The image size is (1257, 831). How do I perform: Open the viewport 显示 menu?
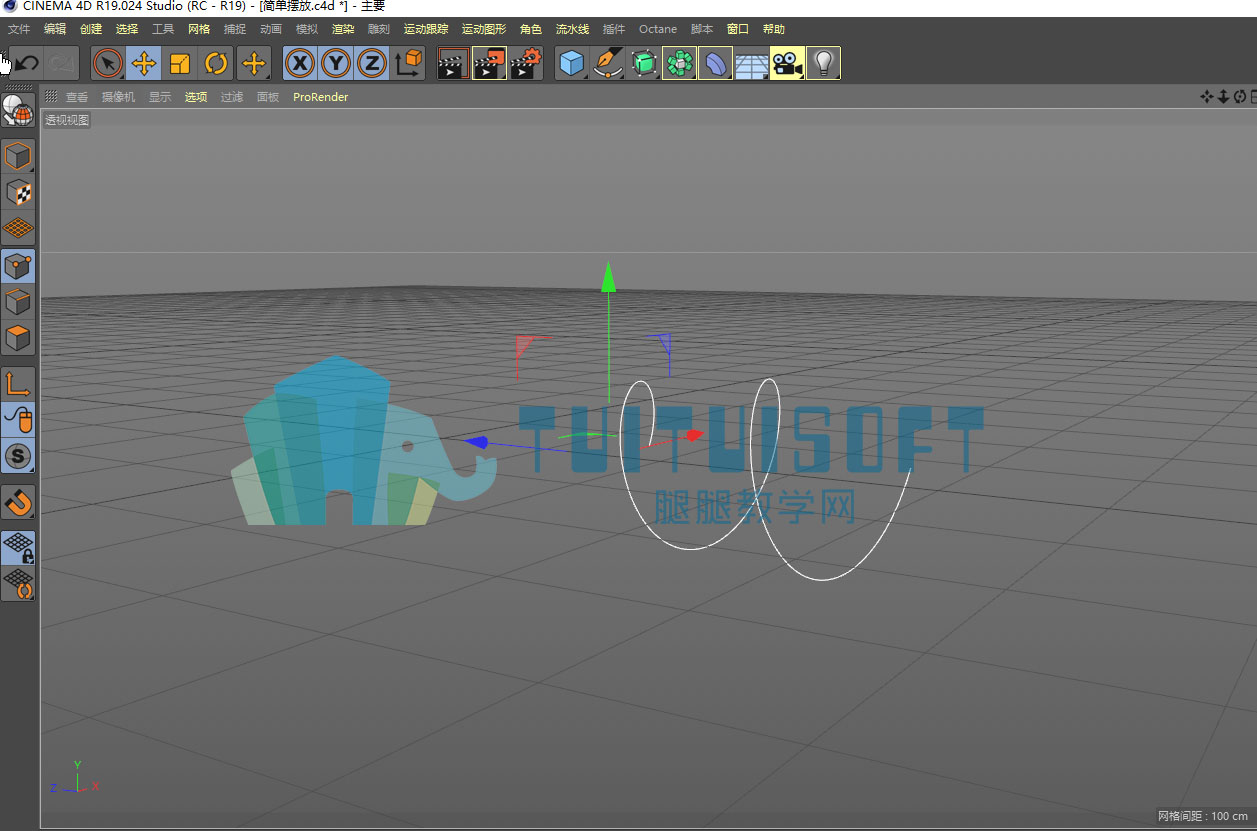click(x=160, y=97)
